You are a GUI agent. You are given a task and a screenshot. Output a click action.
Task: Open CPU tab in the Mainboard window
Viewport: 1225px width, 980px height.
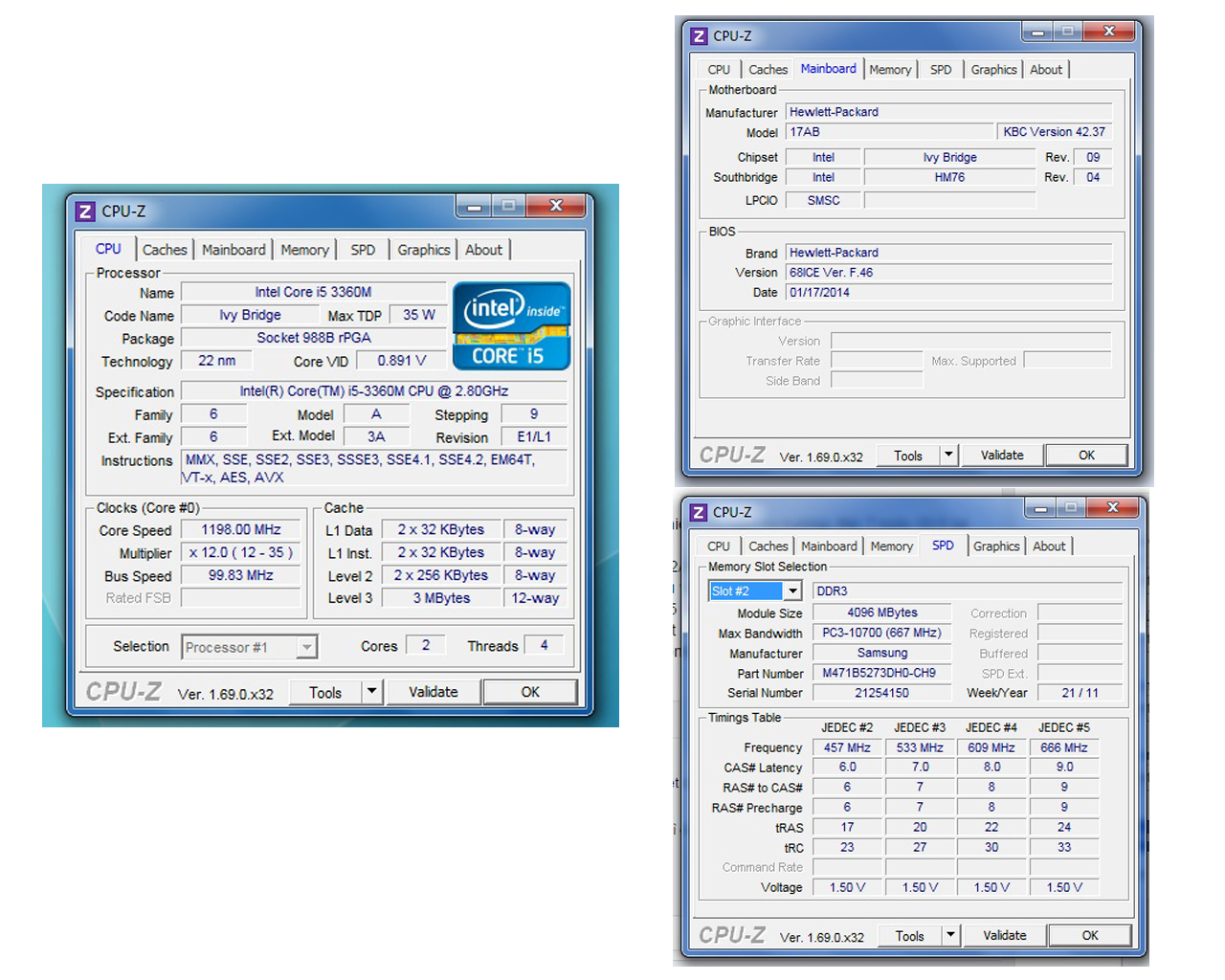point(719,70)
